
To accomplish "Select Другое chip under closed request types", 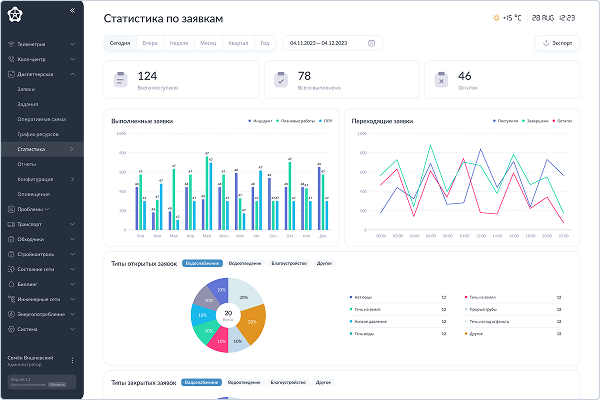I will point(323,382).
